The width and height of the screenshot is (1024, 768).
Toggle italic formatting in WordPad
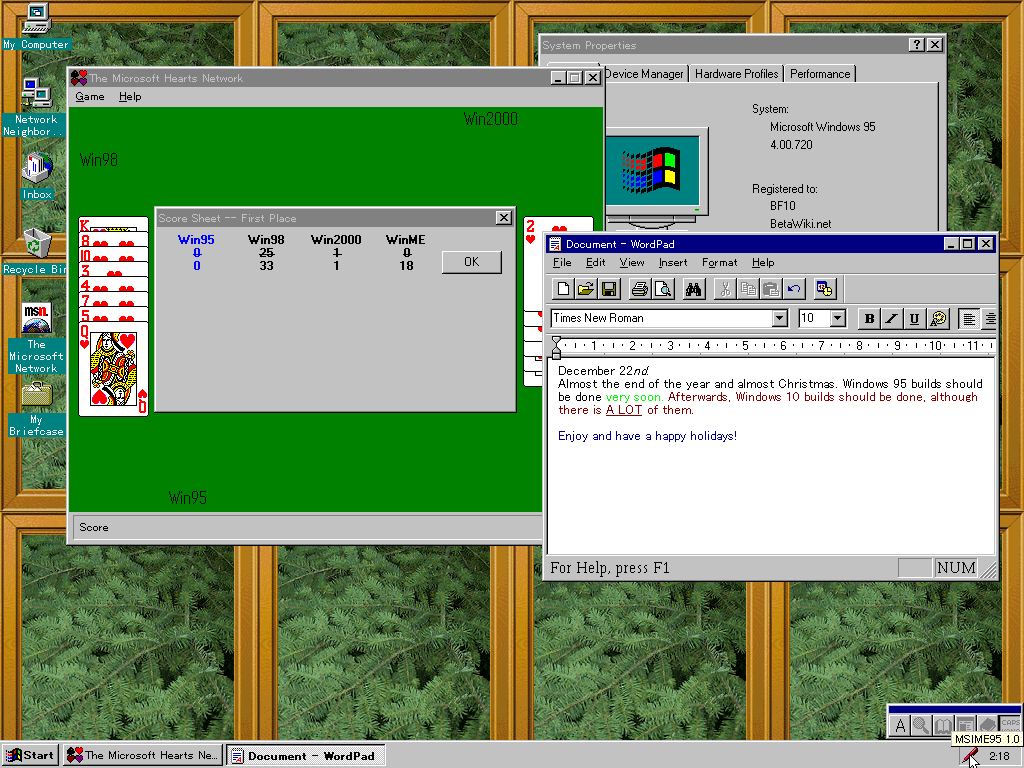891,319
